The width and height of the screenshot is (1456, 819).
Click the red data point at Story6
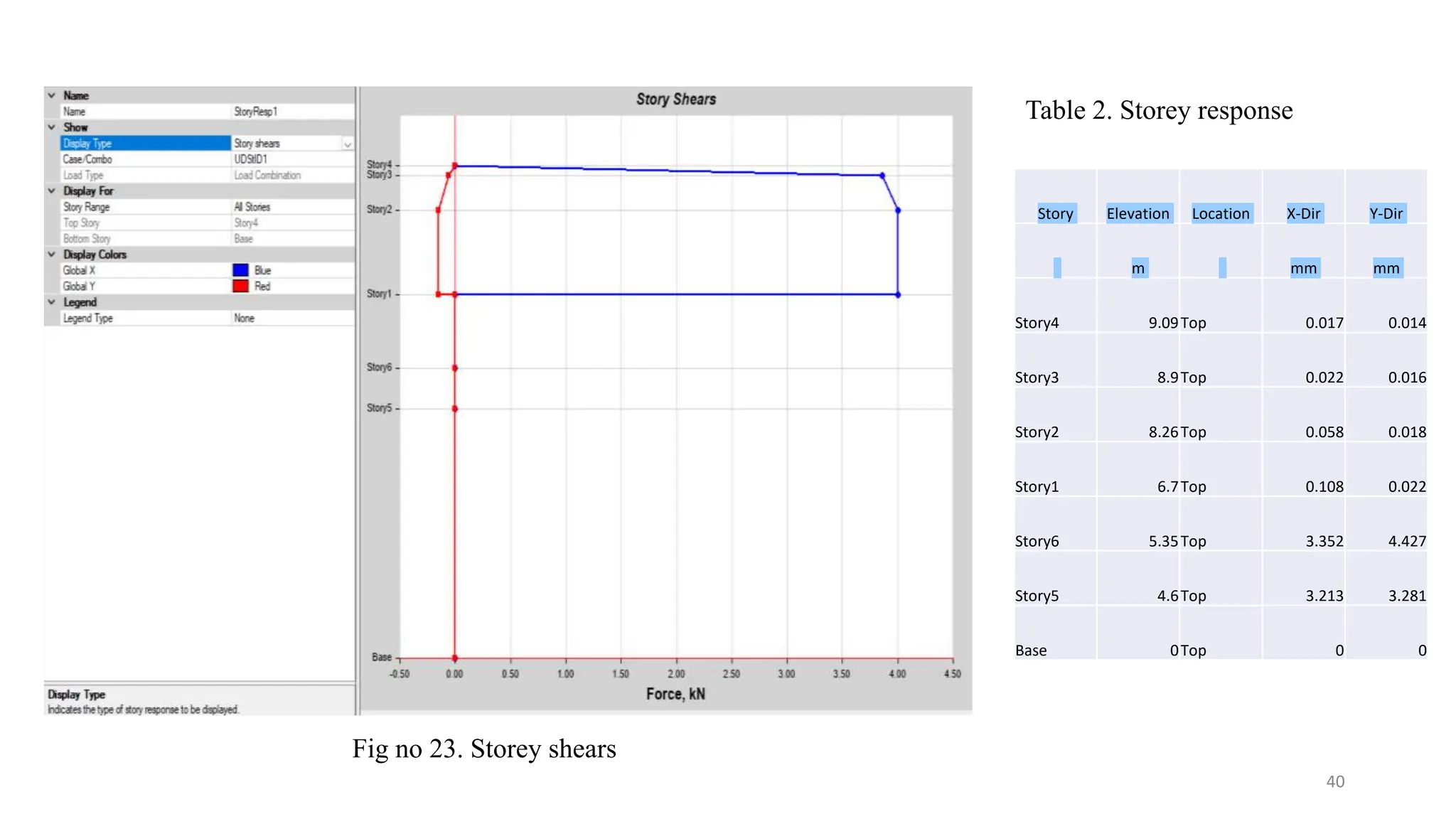(x=455, y=368)
